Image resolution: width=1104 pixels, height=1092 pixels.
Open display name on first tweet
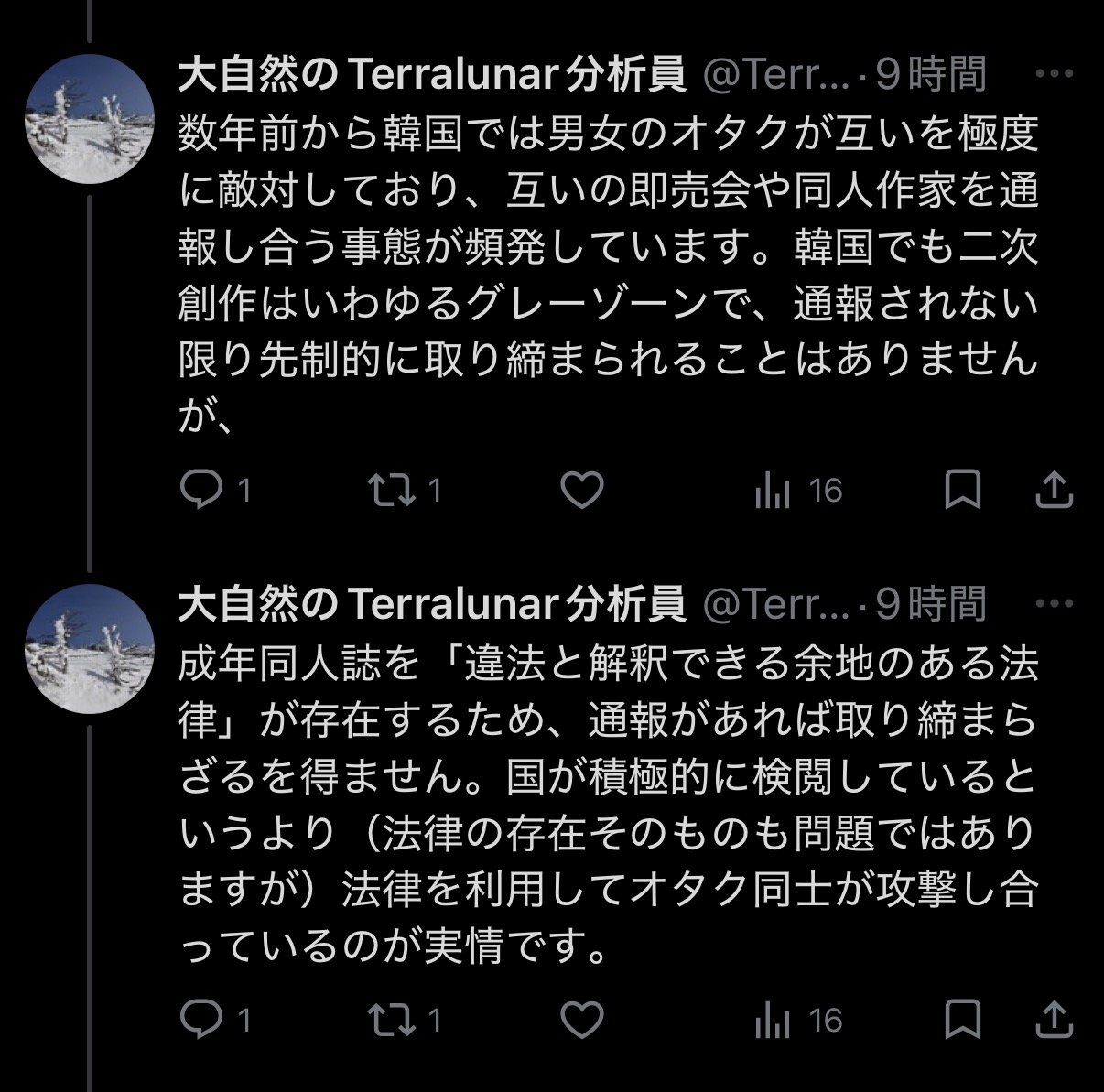click(x=432, y=74)
